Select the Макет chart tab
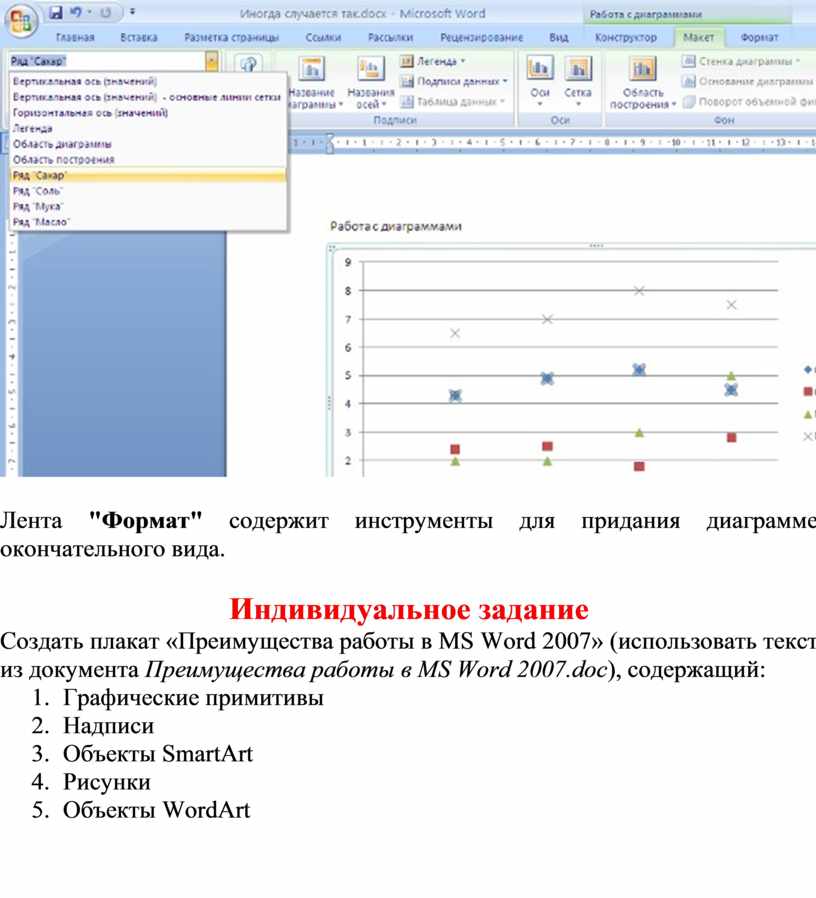The image size is (816, 898). [698, 37]
